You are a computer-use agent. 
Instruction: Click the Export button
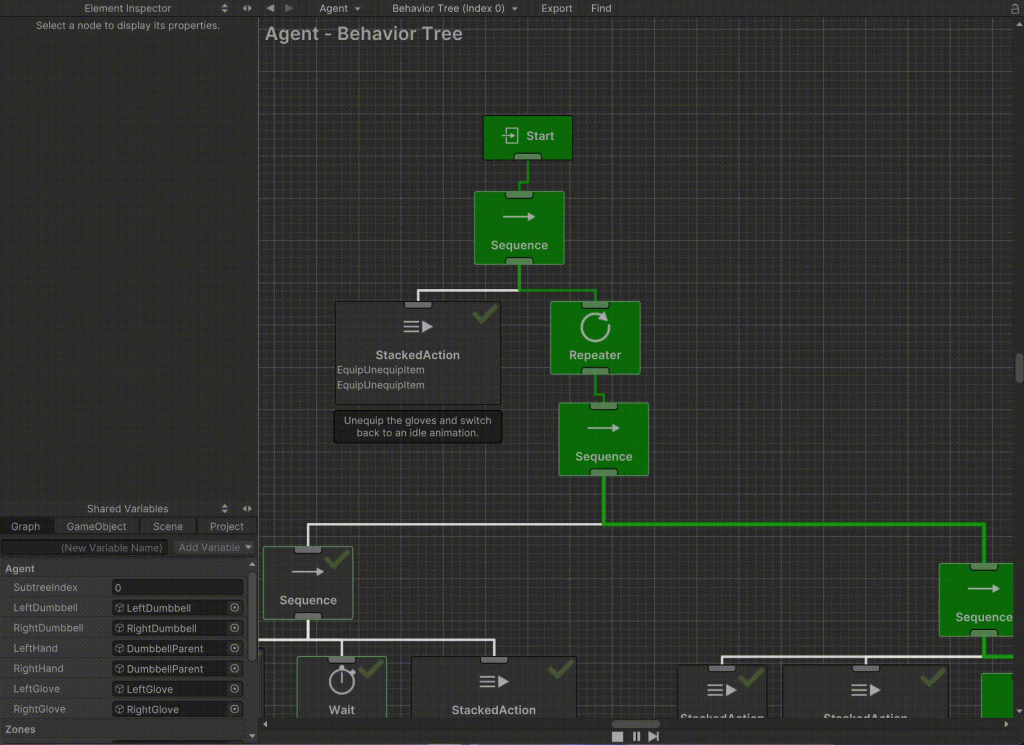557,8
